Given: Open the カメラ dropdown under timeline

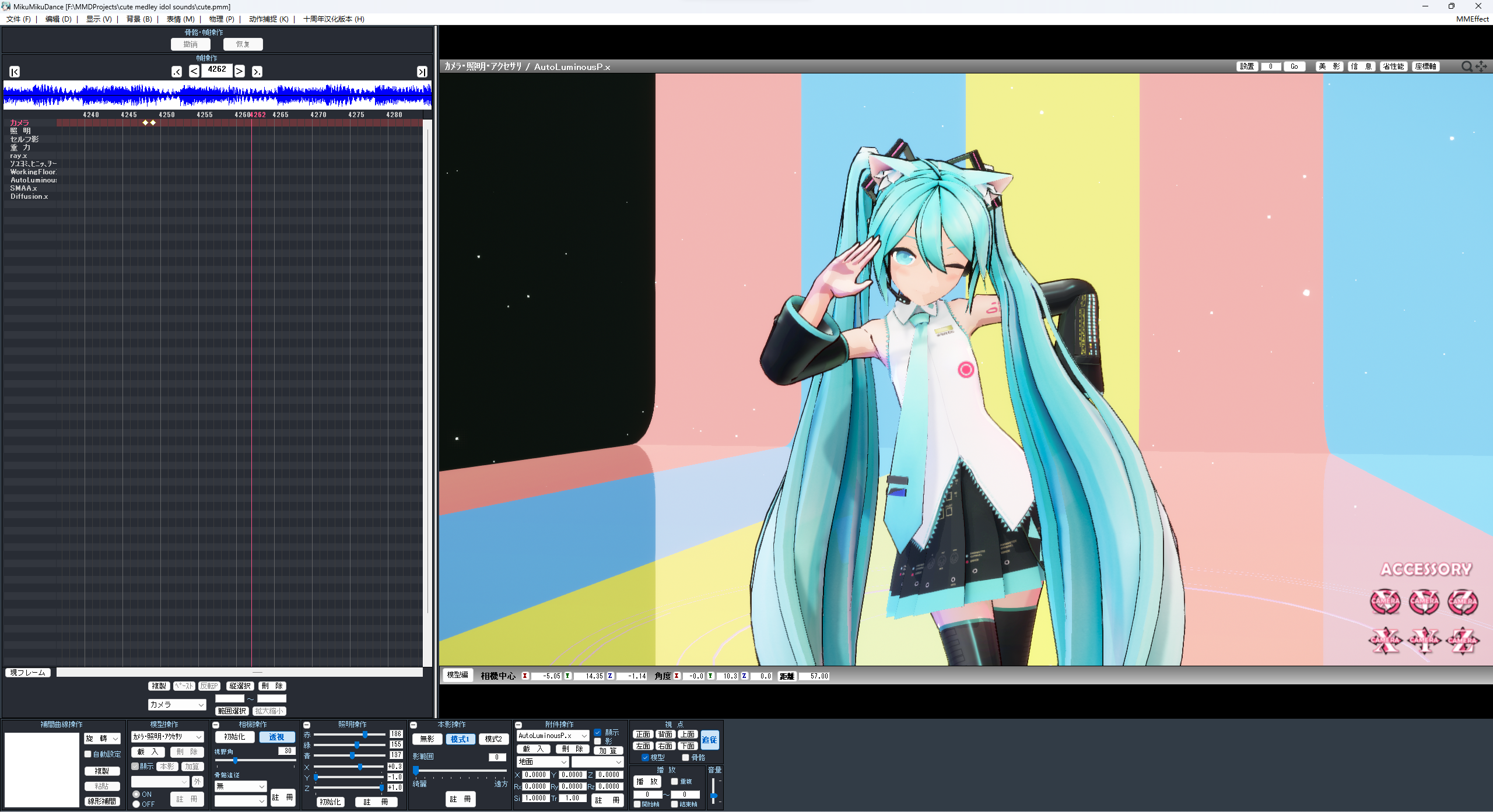Looking at the screenshot, I should click(x=177, y=705).
